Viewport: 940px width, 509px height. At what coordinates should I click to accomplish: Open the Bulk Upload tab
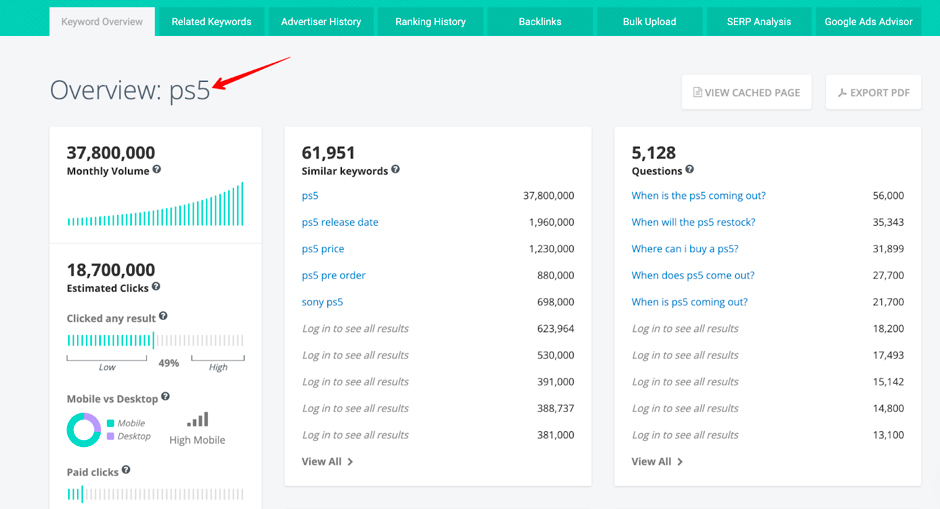point(649,22)
